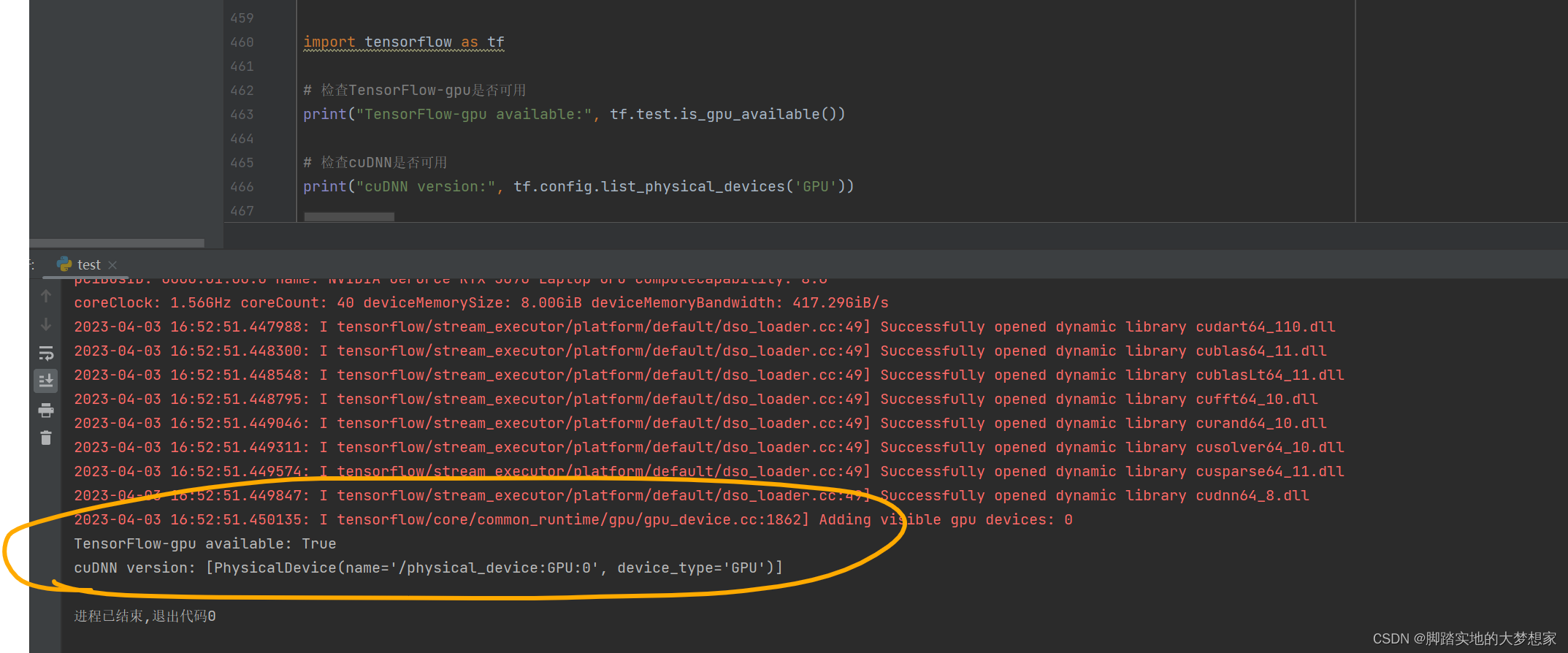Screen dimensions: 1568x653
Task: Click the log line mentioning cusolver64_10.dll
Action: click(x=709, y=448)
